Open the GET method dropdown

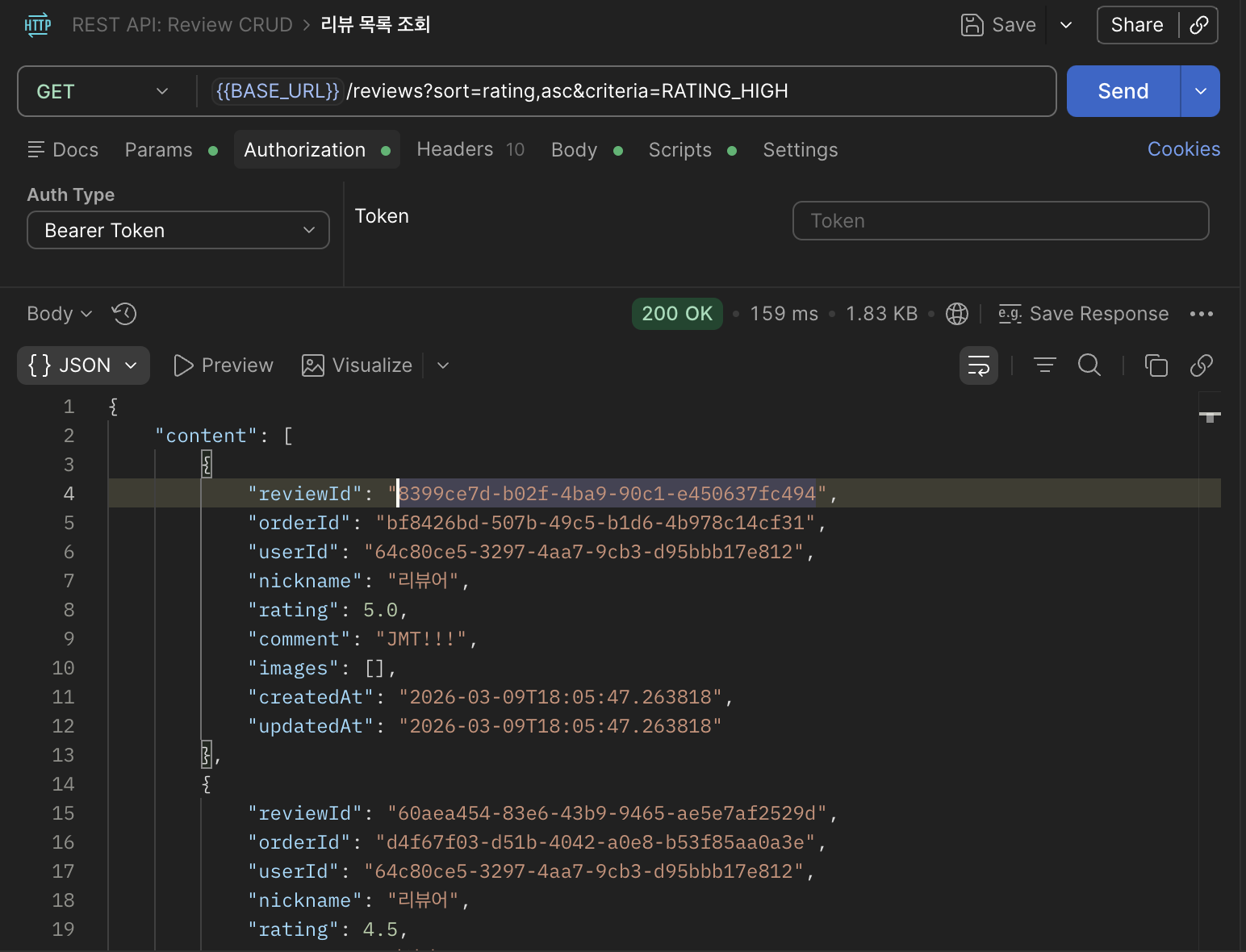pyautogui.click(x=102, y=91)
